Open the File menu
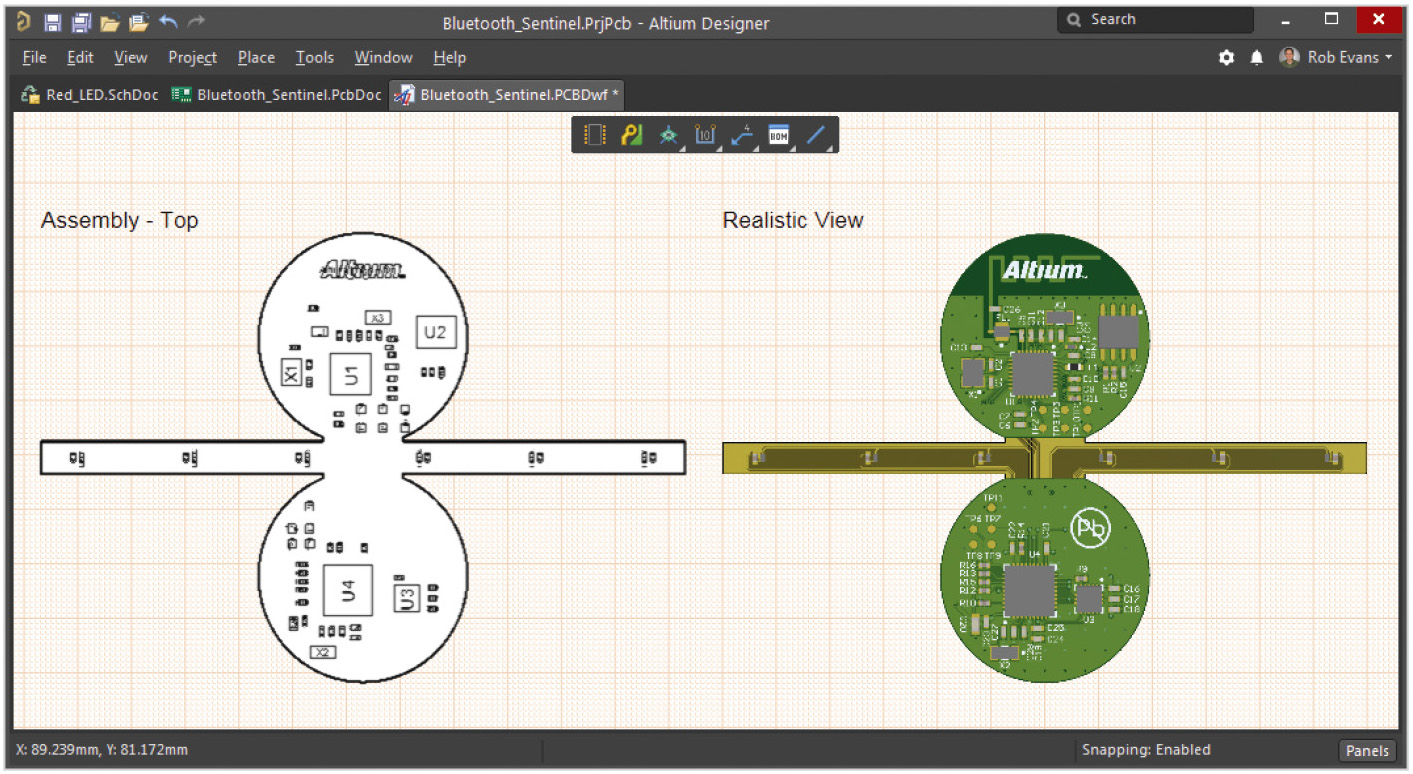Screen dimensions: 1413x774 coord(34,58)
